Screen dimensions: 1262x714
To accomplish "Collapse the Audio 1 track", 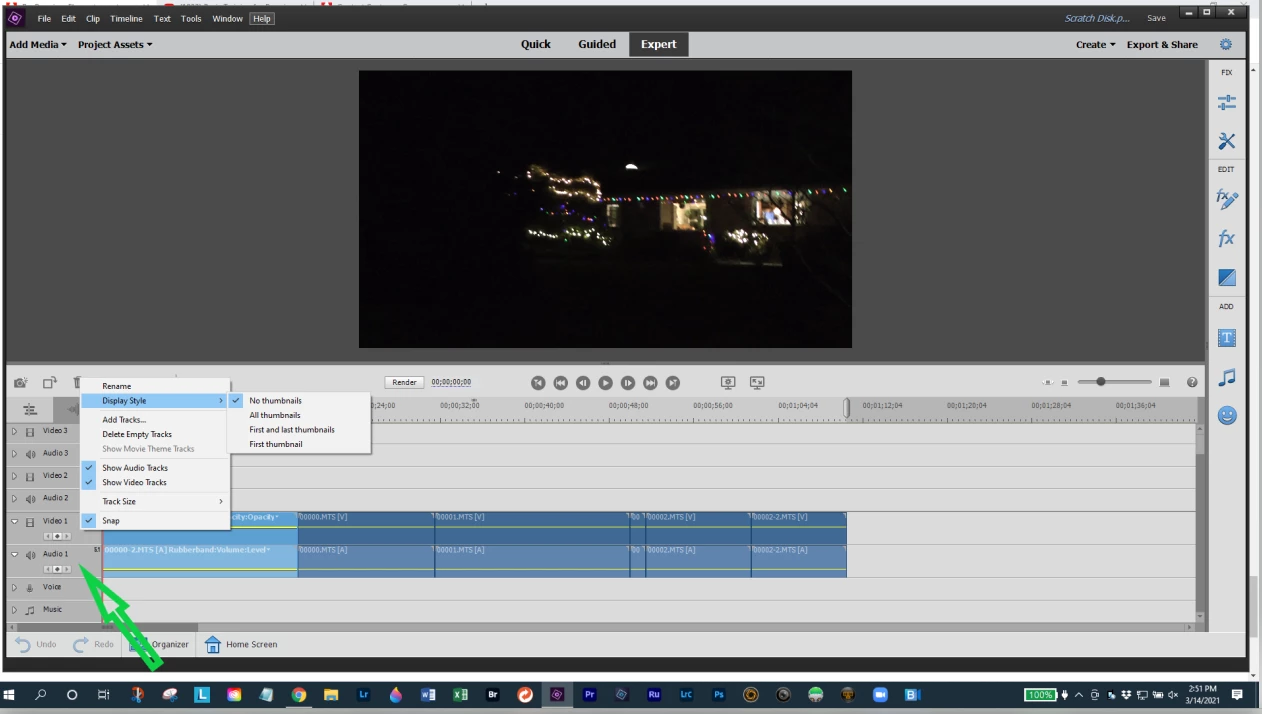I will click(x=14, y=554).
